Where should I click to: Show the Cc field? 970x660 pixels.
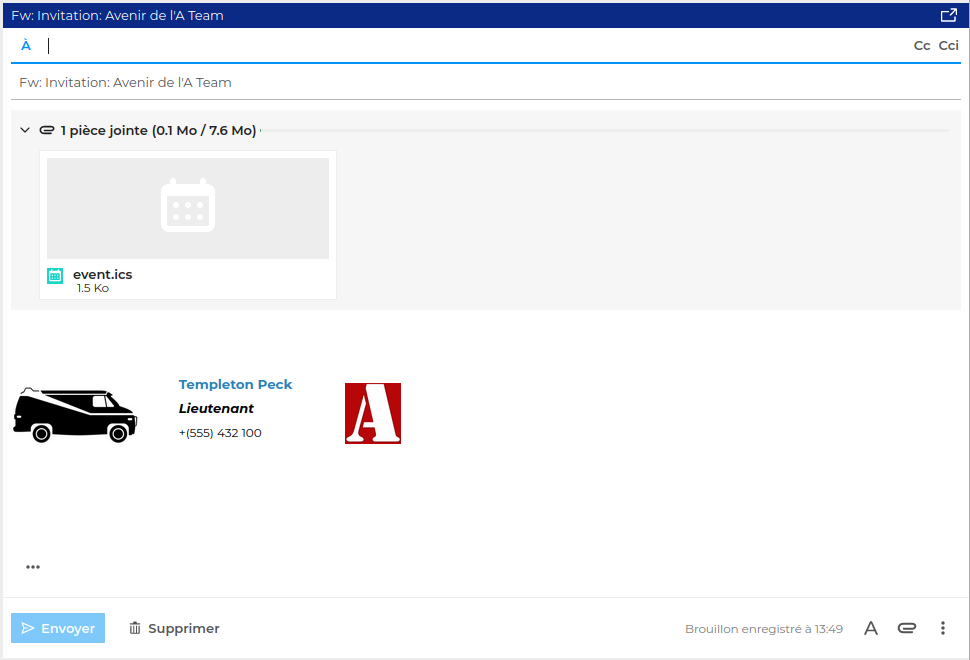(x=921, y=45)
